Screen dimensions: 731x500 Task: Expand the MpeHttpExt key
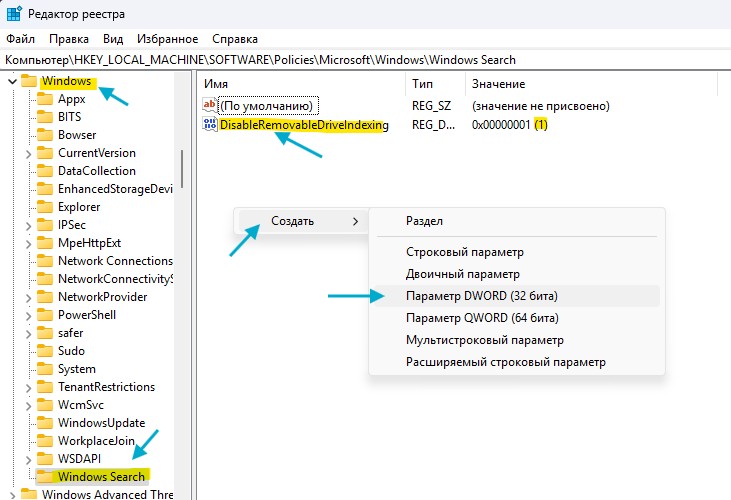point(28,243)
